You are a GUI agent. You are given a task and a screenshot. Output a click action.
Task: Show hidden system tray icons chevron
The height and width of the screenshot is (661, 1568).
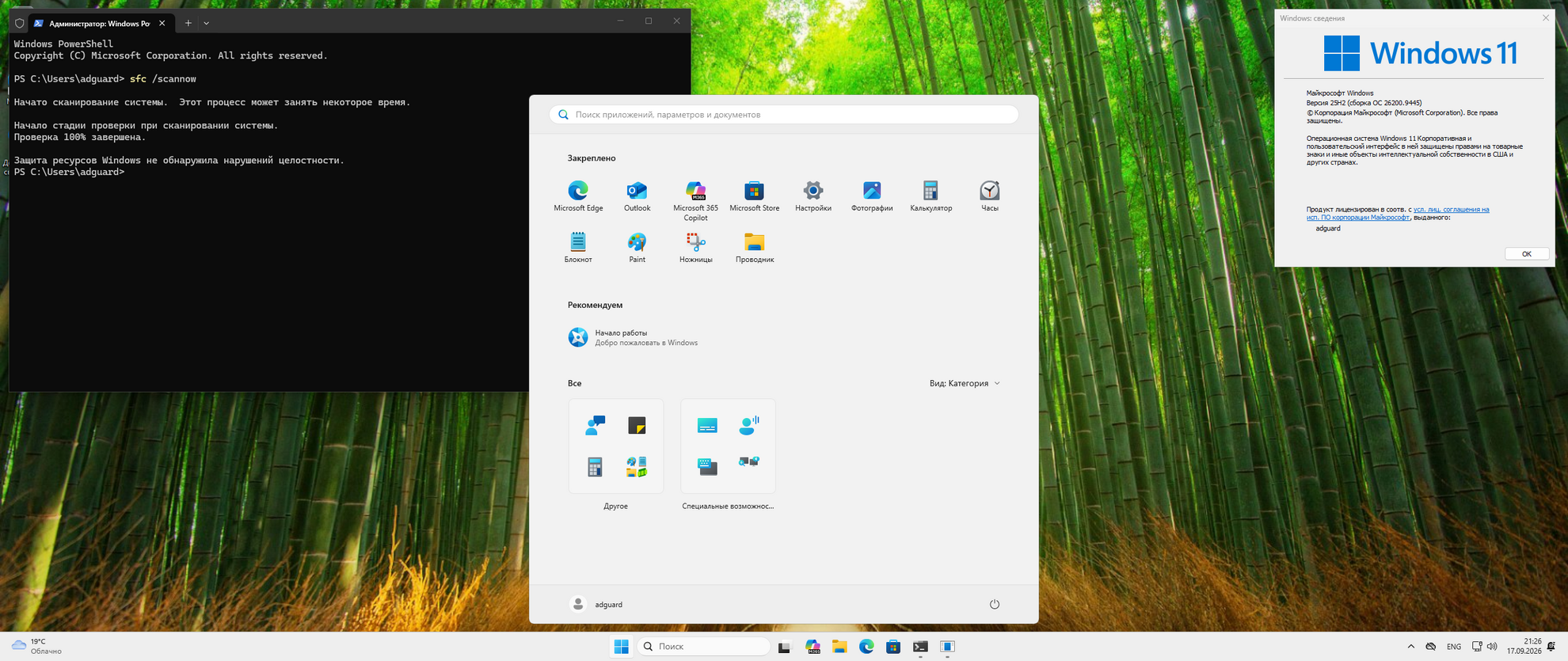(1410, 647)
